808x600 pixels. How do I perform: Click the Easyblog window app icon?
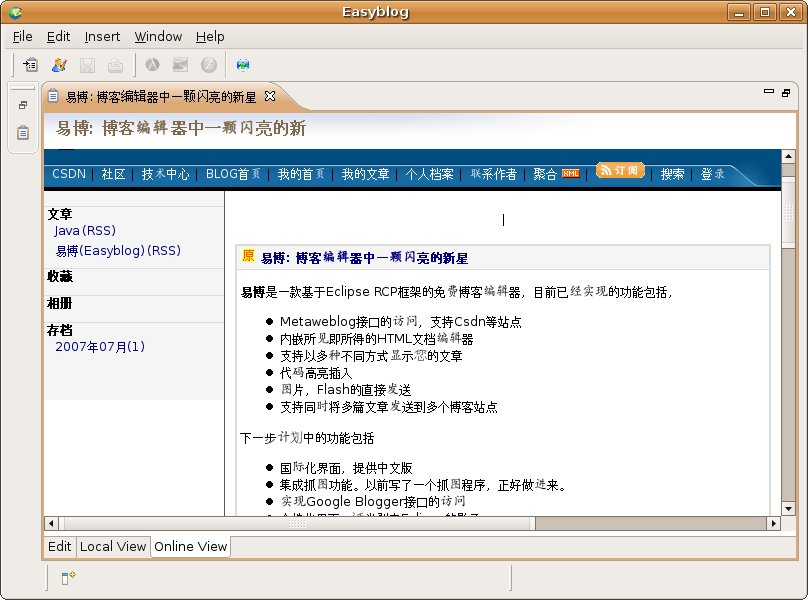click(x=15, y=12)
